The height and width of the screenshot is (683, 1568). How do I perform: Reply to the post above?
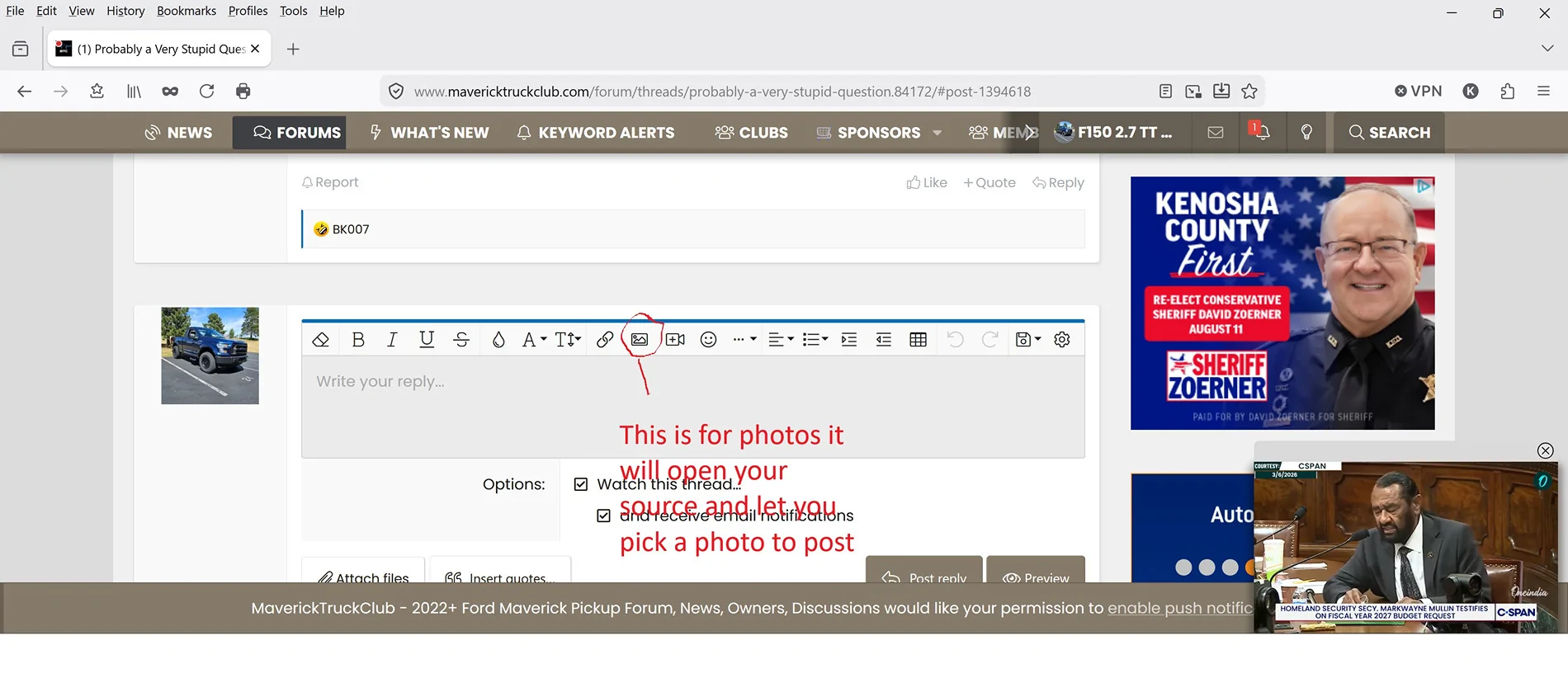pyautogui.click(x=1058, y=182)
